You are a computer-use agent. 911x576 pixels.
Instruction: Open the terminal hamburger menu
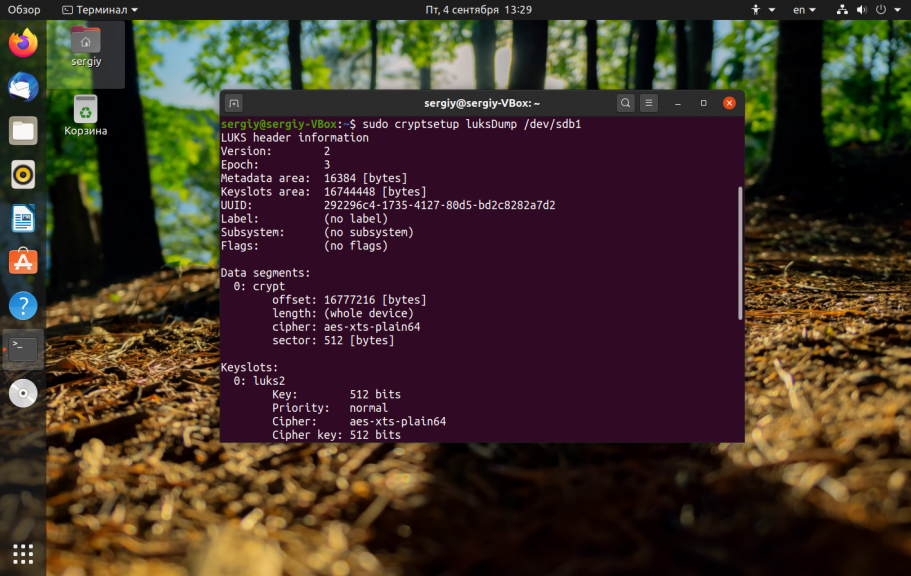click(x=649, y=103)
